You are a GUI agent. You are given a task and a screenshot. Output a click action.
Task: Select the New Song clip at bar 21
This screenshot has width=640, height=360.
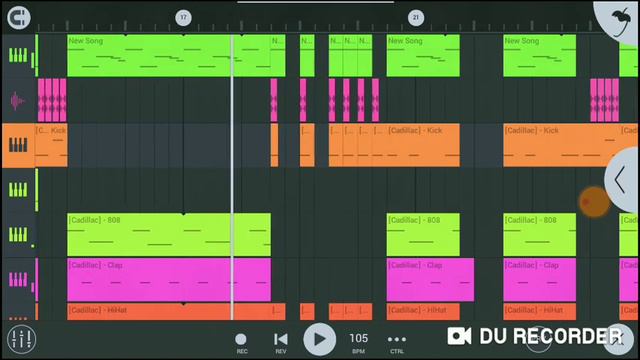423,56
